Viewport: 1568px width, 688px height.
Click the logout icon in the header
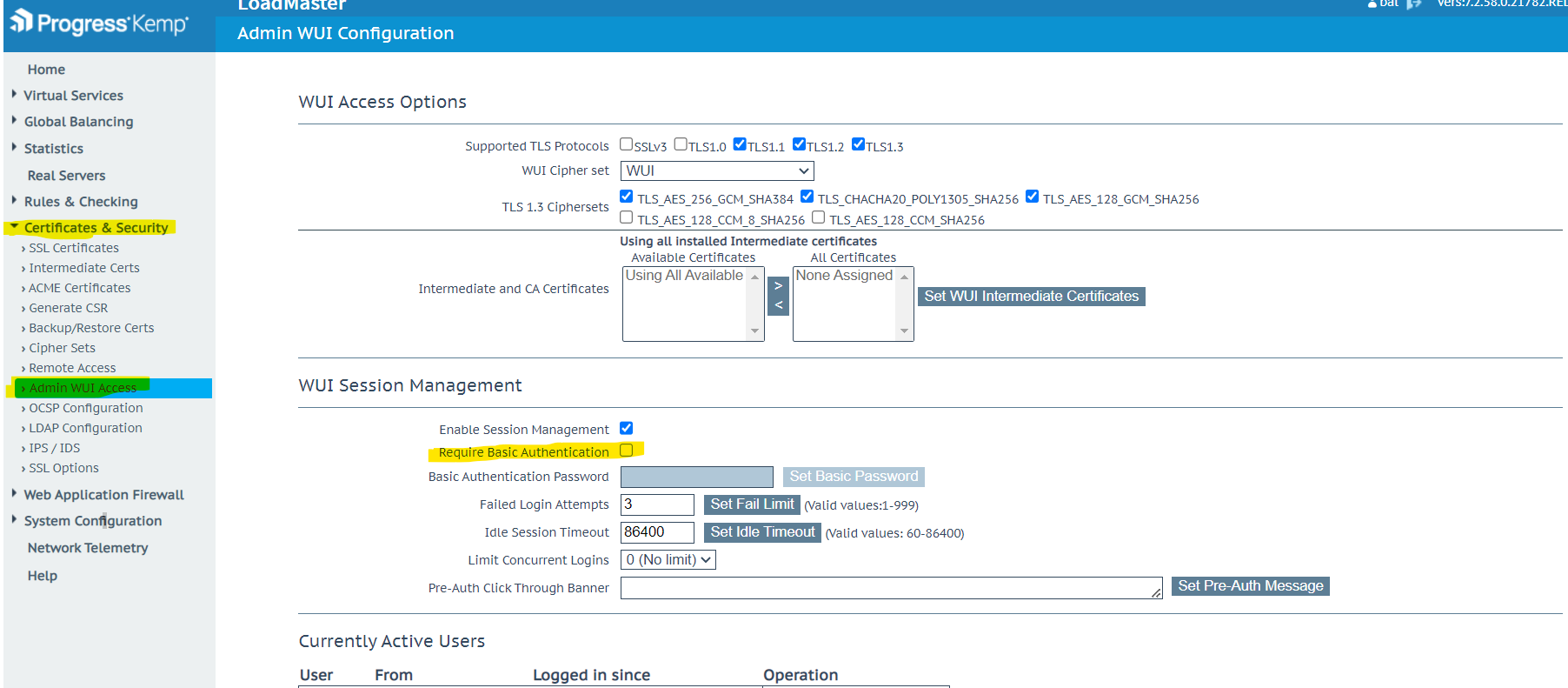pos(1414,4)
